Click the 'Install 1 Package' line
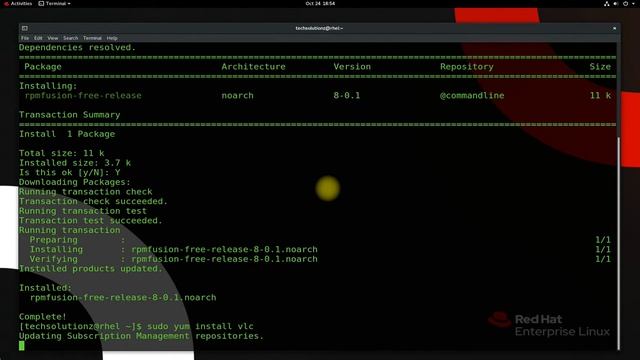Image resolution: width=640 pixels, height=360 pixels. tap(67, 134)
